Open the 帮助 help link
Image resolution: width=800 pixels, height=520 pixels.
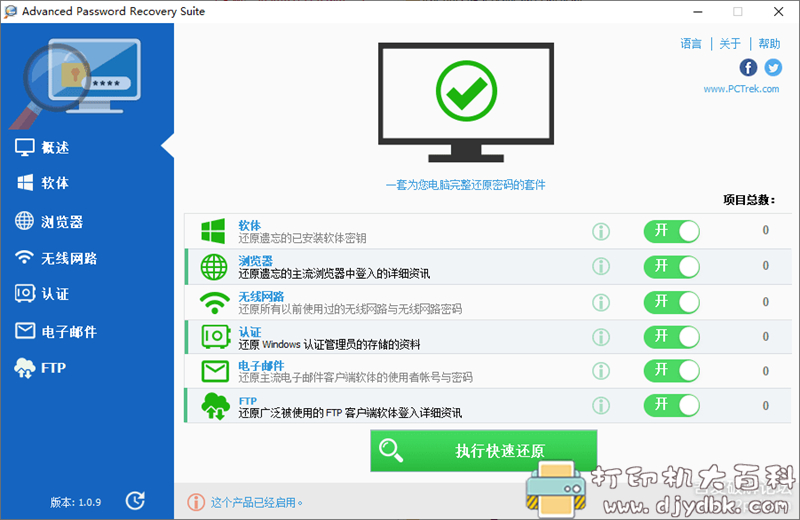[769, 44]
